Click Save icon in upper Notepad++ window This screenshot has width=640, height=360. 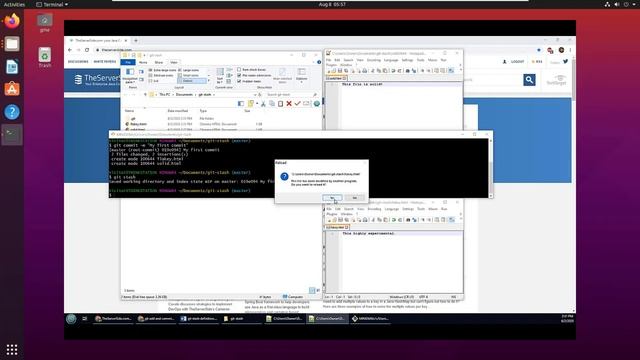340,71
